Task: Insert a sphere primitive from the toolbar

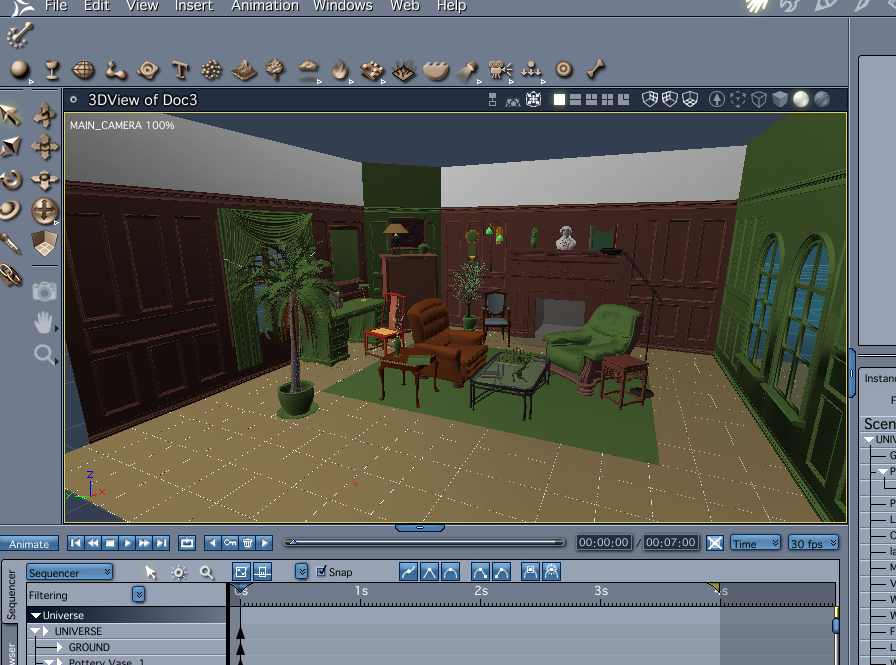Action: (x=20, y=70)
